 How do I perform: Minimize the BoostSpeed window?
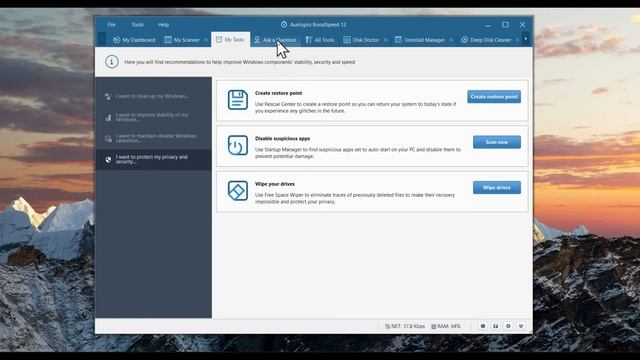488,25
